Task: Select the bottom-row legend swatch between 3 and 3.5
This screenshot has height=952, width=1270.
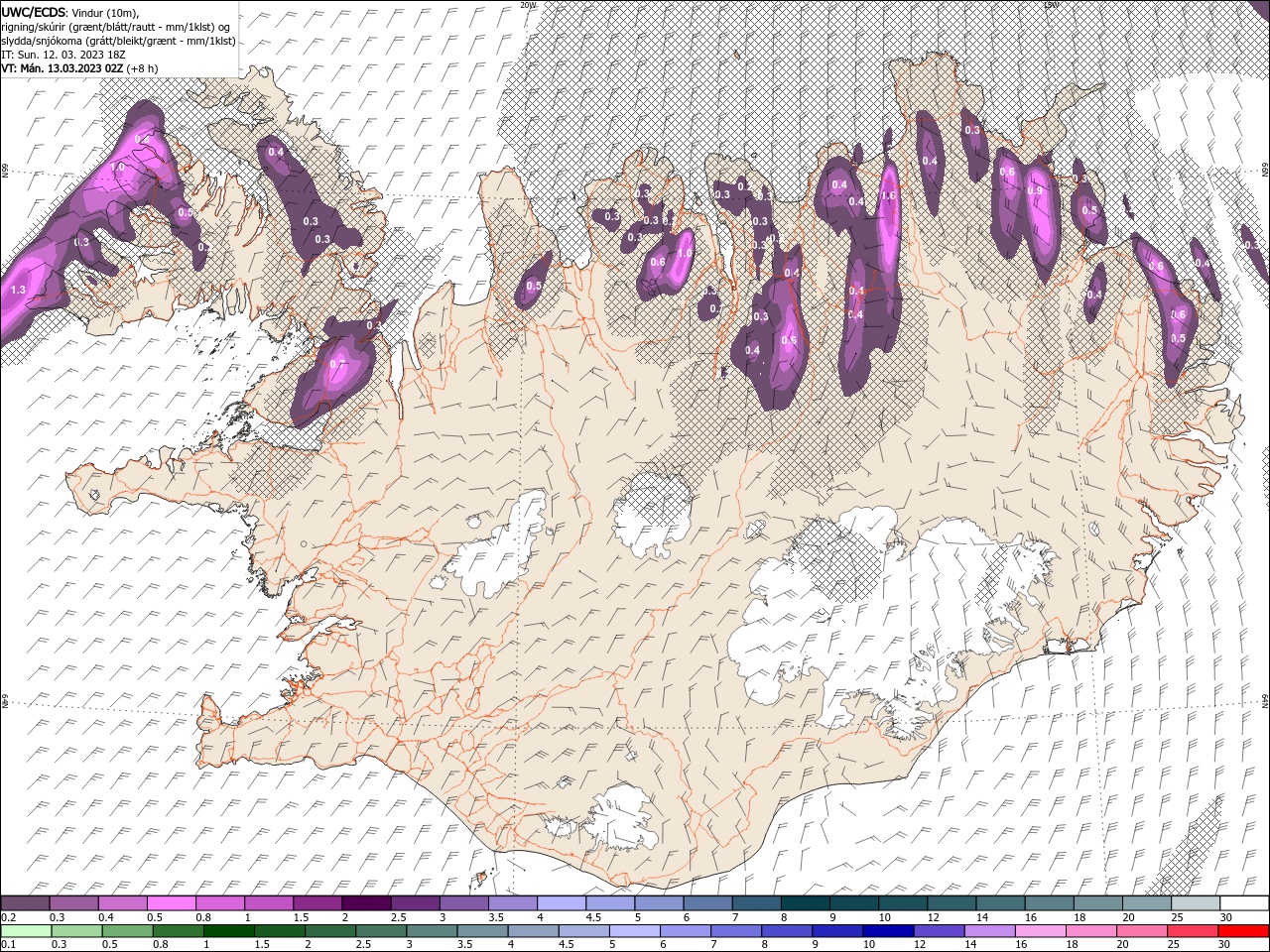Action: click(x=432, y=931)
